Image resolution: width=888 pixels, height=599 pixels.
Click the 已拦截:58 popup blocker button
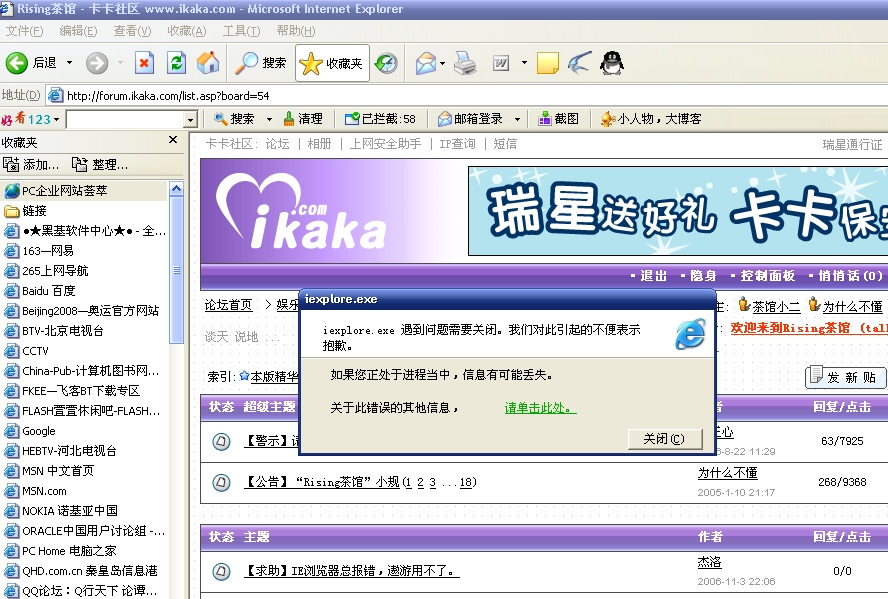tap(380, 119)
